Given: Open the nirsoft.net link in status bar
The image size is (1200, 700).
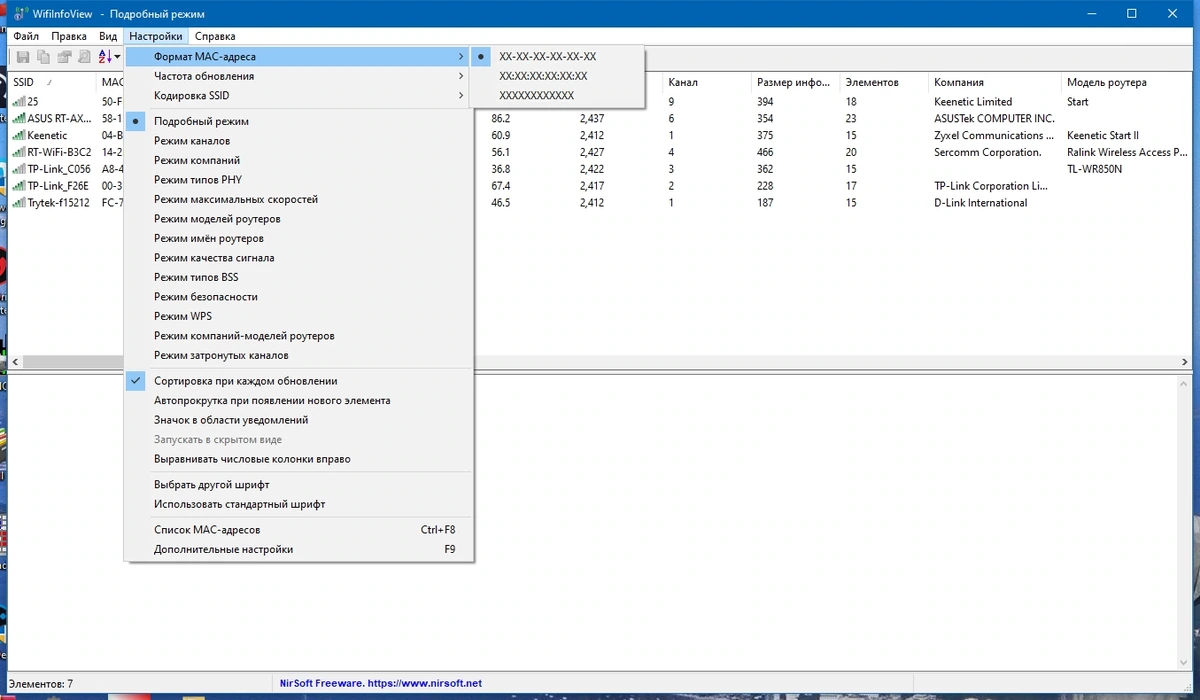Looking at the screenshot, I should pyautogui.click(x=379, y=684).
